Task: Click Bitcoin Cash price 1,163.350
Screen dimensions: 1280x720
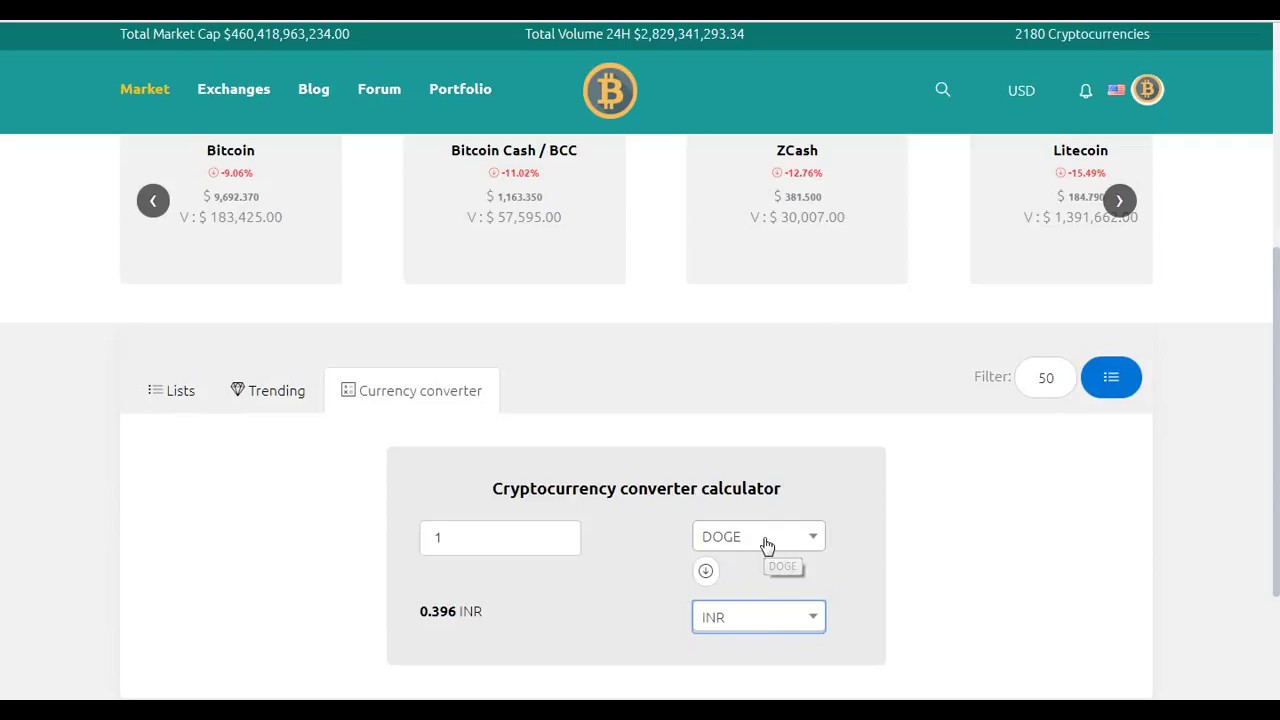Action: coord(514,197)
